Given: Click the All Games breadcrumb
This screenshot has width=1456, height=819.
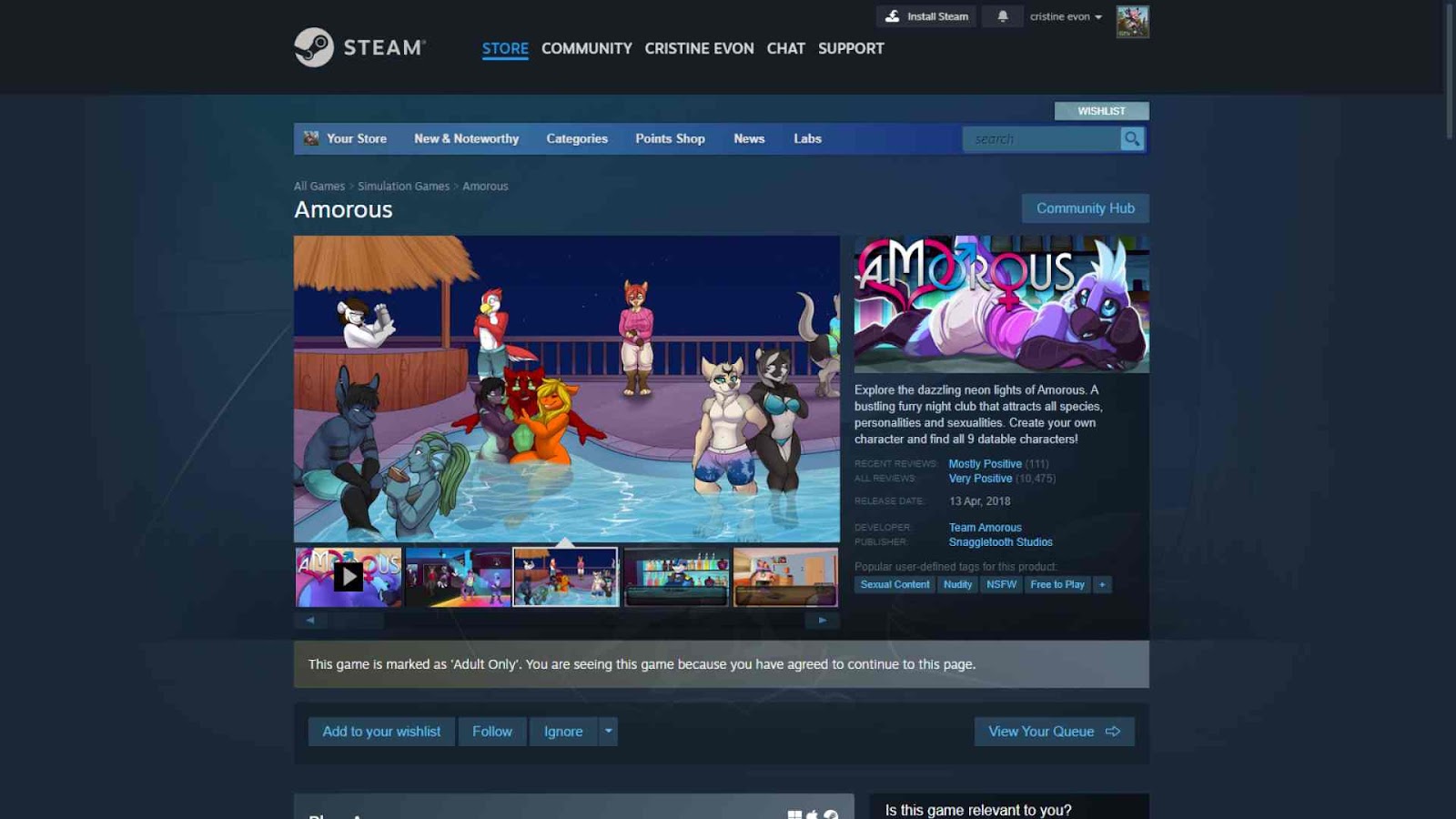Looking at the screenshot, I should (319, 187).
